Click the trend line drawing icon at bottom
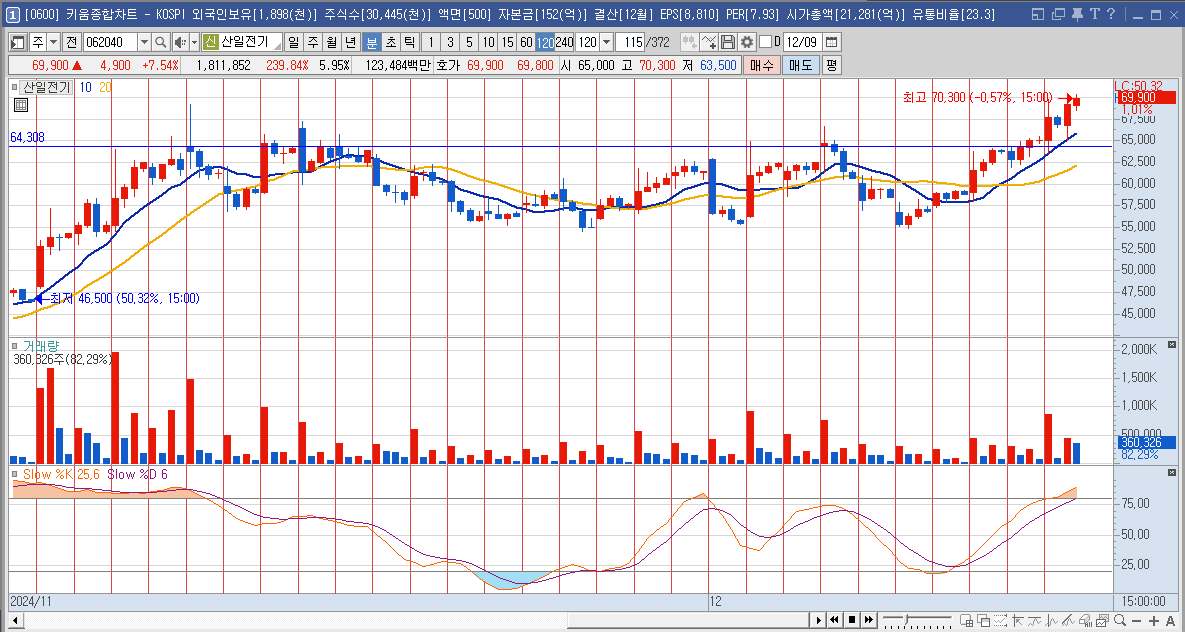1185x632 pixels. tap(1068, 621)
